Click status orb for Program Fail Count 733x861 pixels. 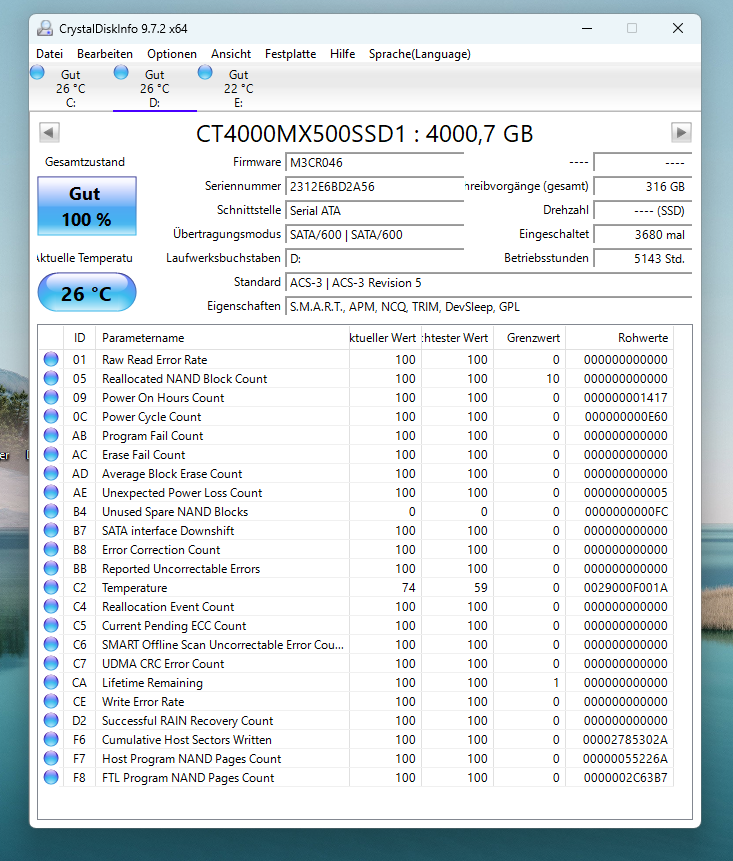coord(51,435)
